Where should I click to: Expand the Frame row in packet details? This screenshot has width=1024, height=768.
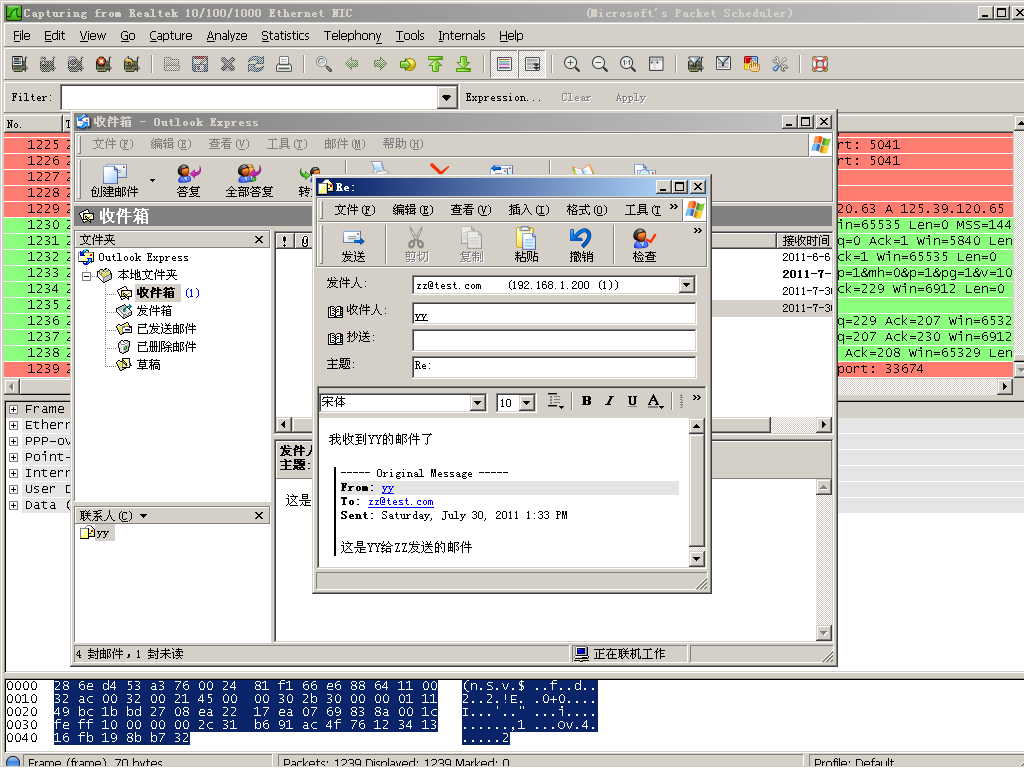click(13, 409)
